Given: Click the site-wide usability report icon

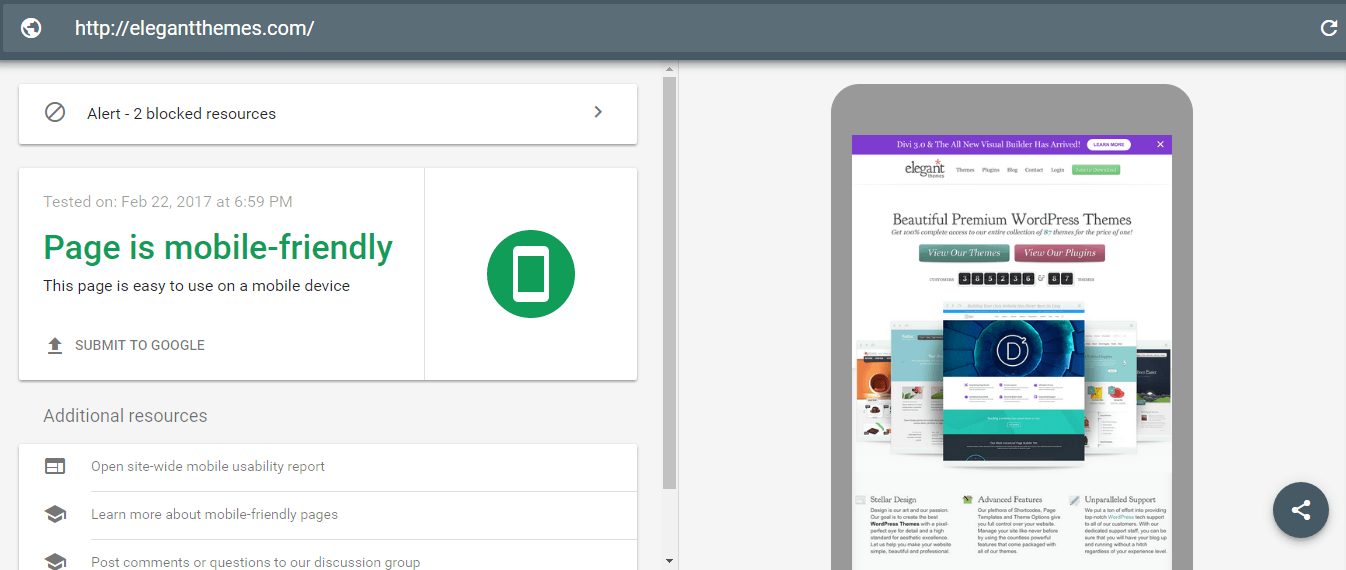Looking at the screenshot, I should pyautogui.click(x=55, y=466).
